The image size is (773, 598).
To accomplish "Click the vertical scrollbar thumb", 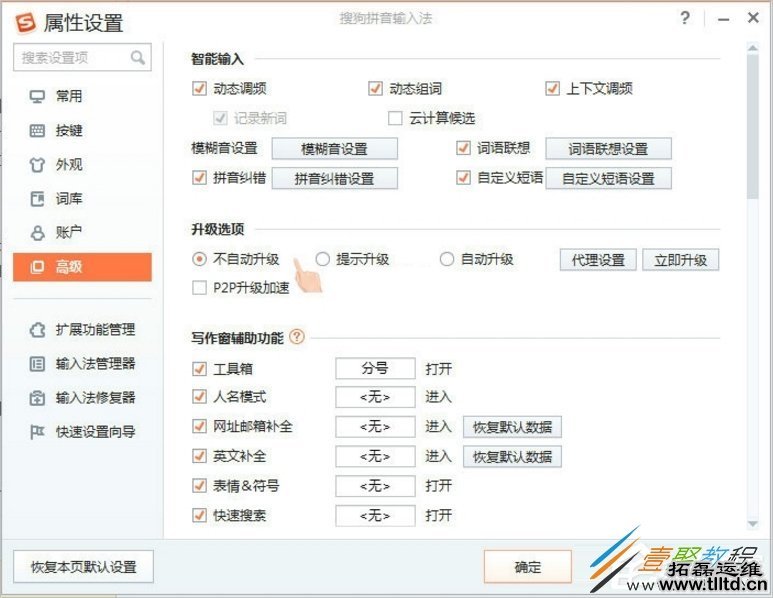I will (753, 126).
